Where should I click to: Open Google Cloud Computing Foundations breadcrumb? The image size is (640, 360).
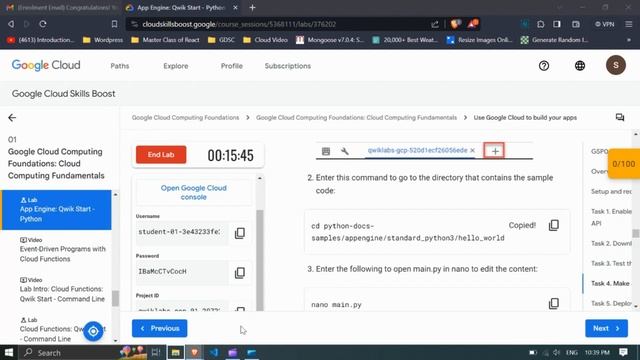tap(185, 118)
